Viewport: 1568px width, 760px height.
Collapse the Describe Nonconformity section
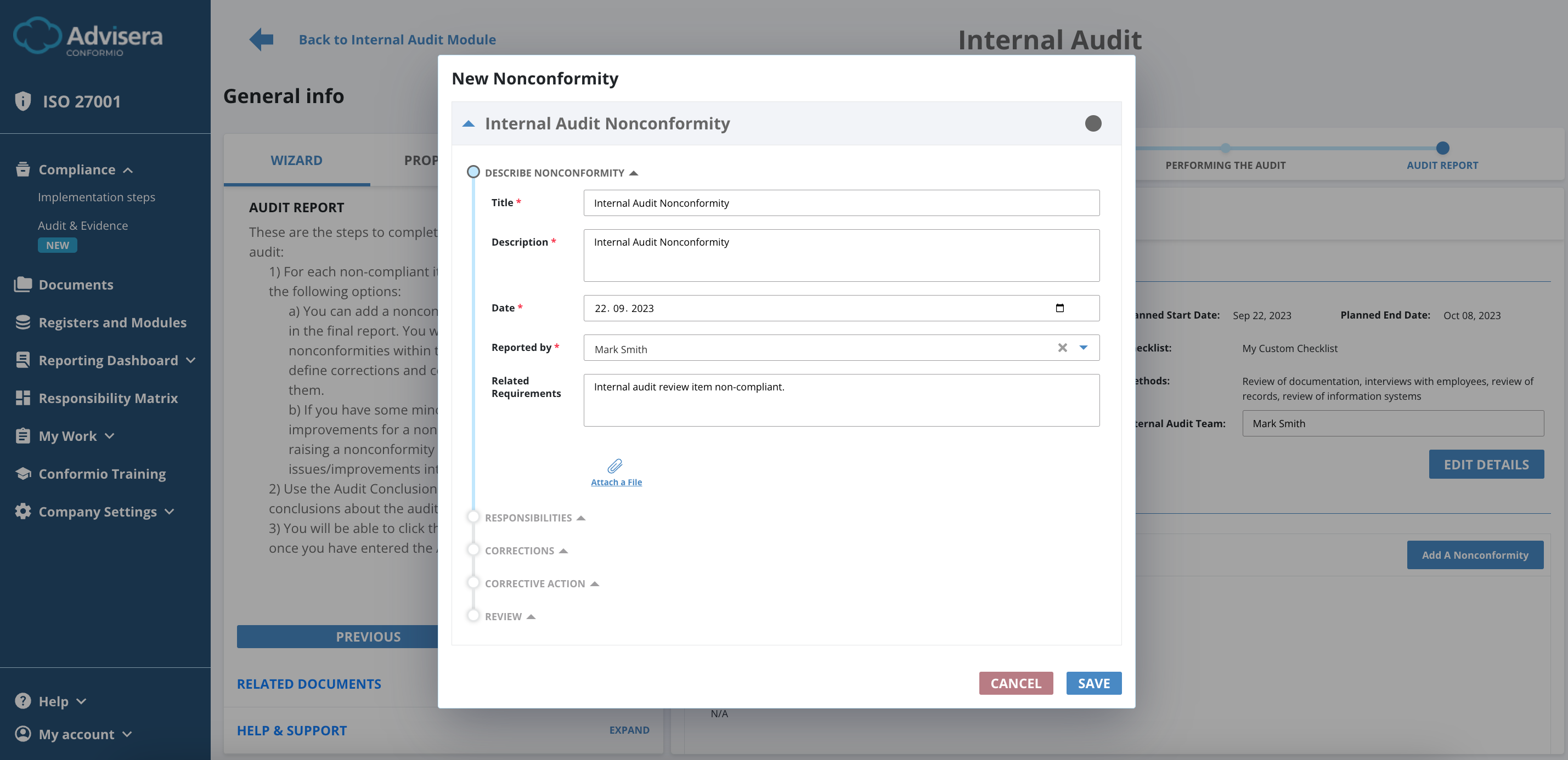(x=634, y=172)
